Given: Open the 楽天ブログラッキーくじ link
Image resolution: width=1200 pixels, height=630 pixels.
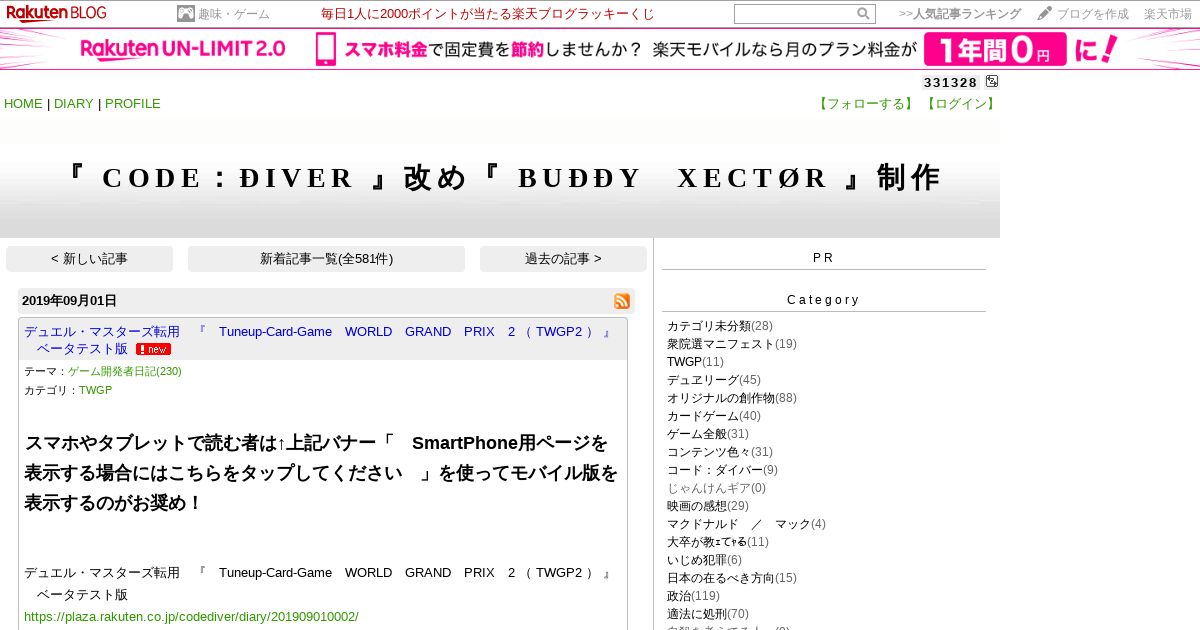Looking at the screenshot, I should 488,14.
